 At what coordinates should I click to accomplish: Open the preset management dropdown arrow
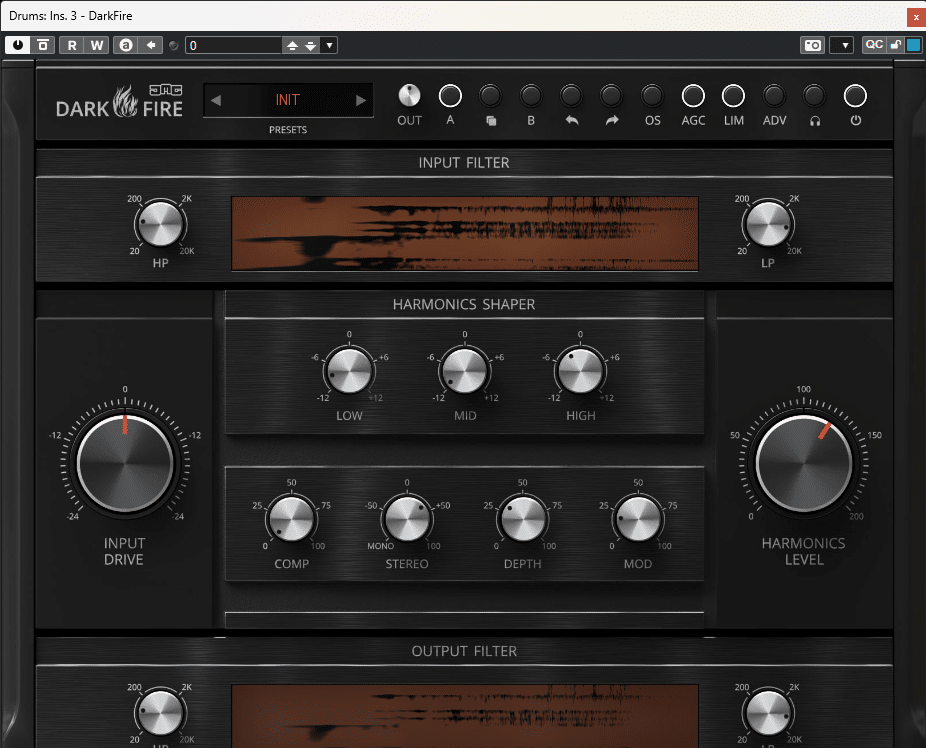[330, 45]
